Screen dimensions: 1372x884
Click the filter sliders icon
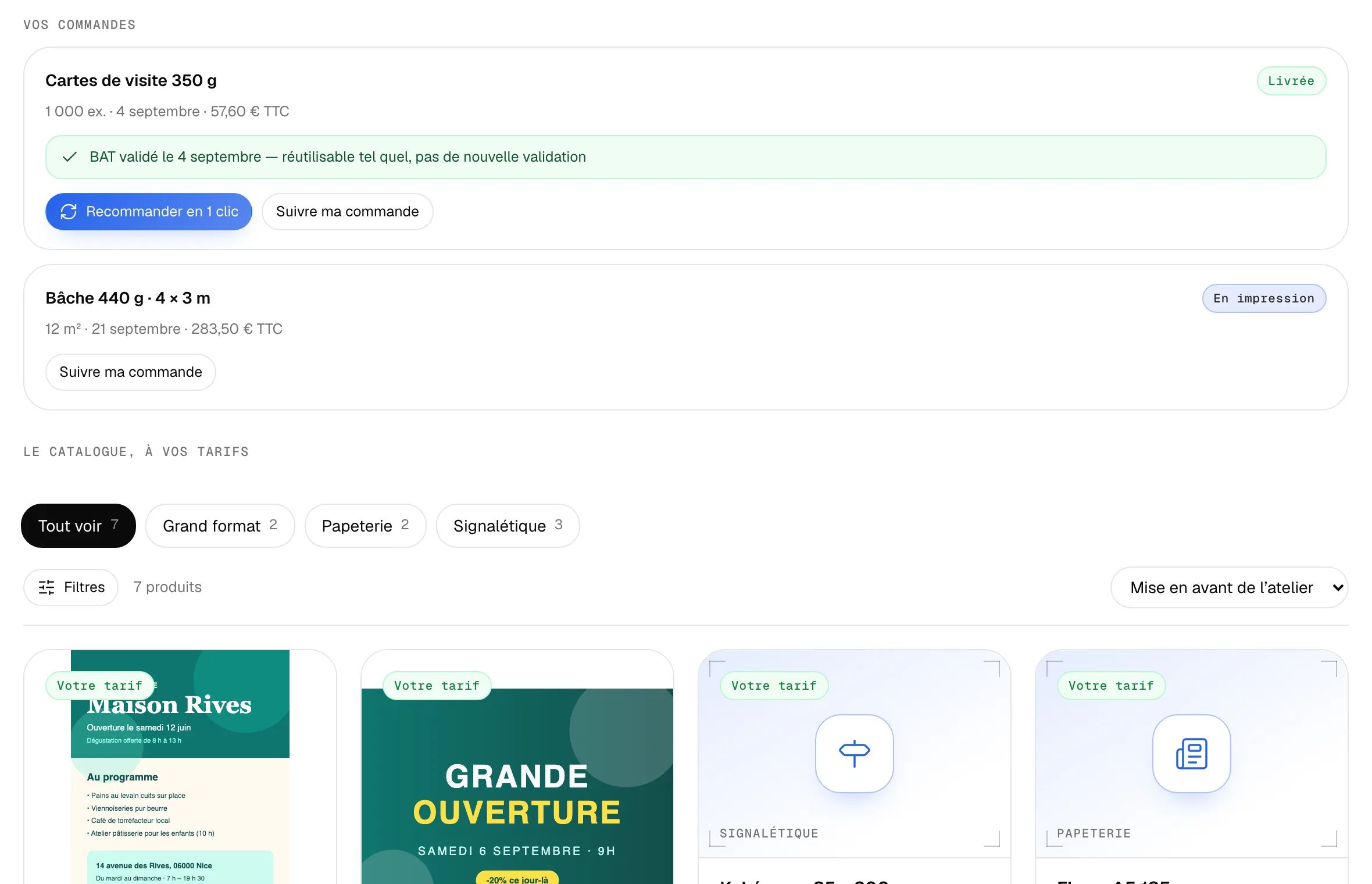[x=47, y=587]
